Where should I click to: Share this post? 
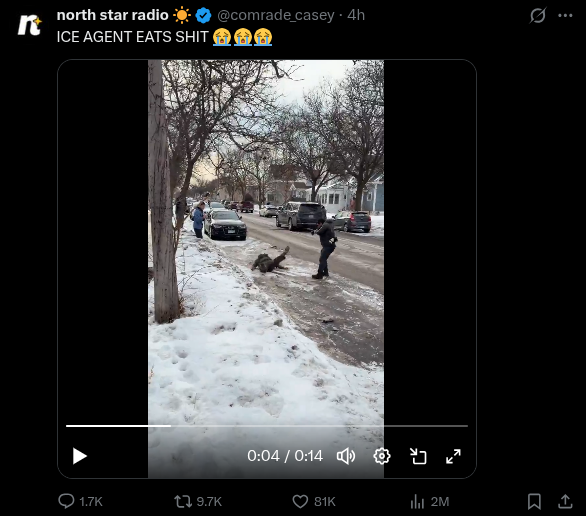coord(565,501)
